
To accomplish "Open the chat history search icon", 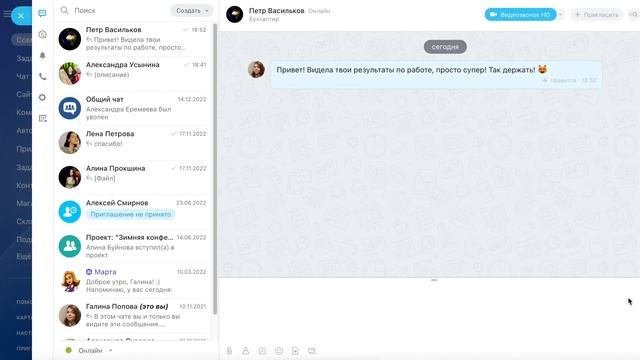I will 634,15.
